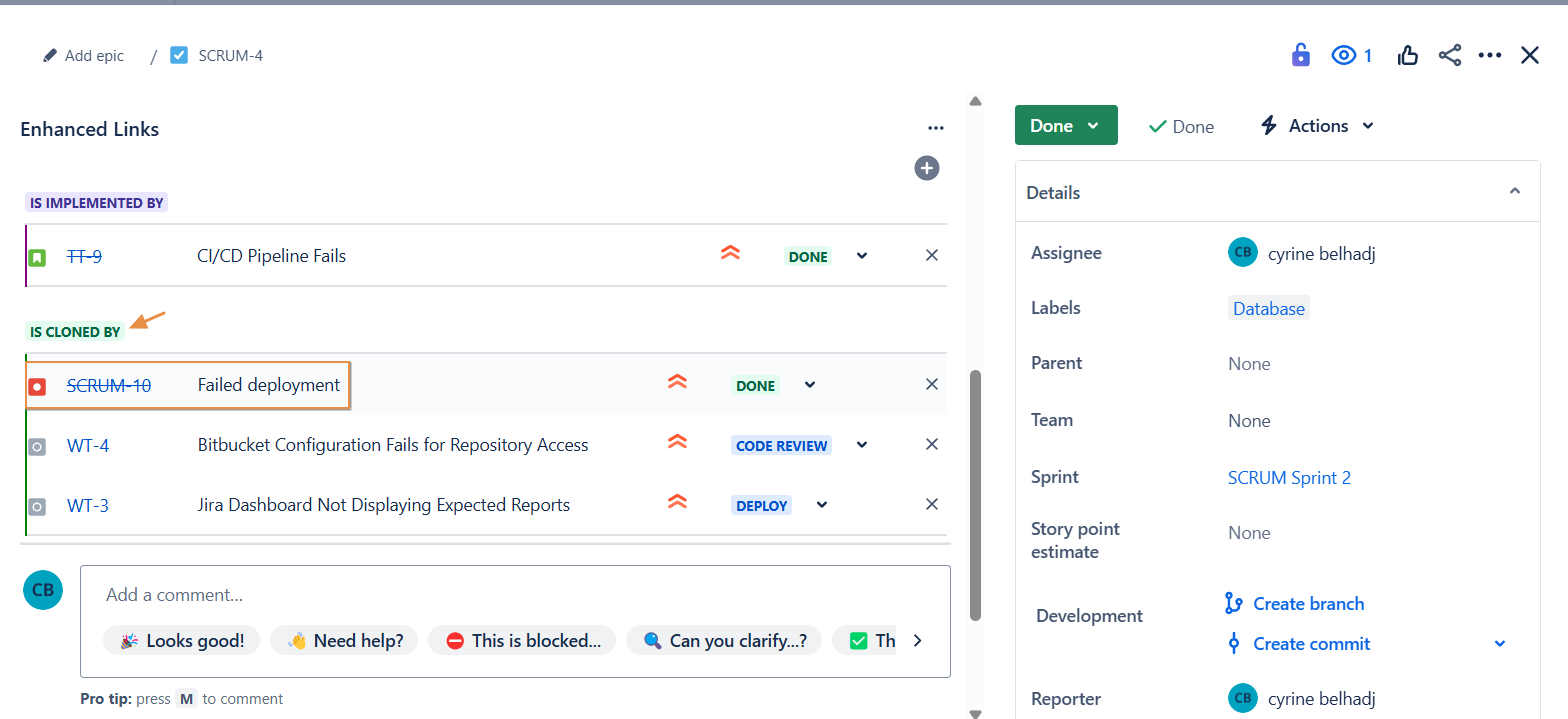
Task: Expand the Actions menu
Action: [1317, 126]
